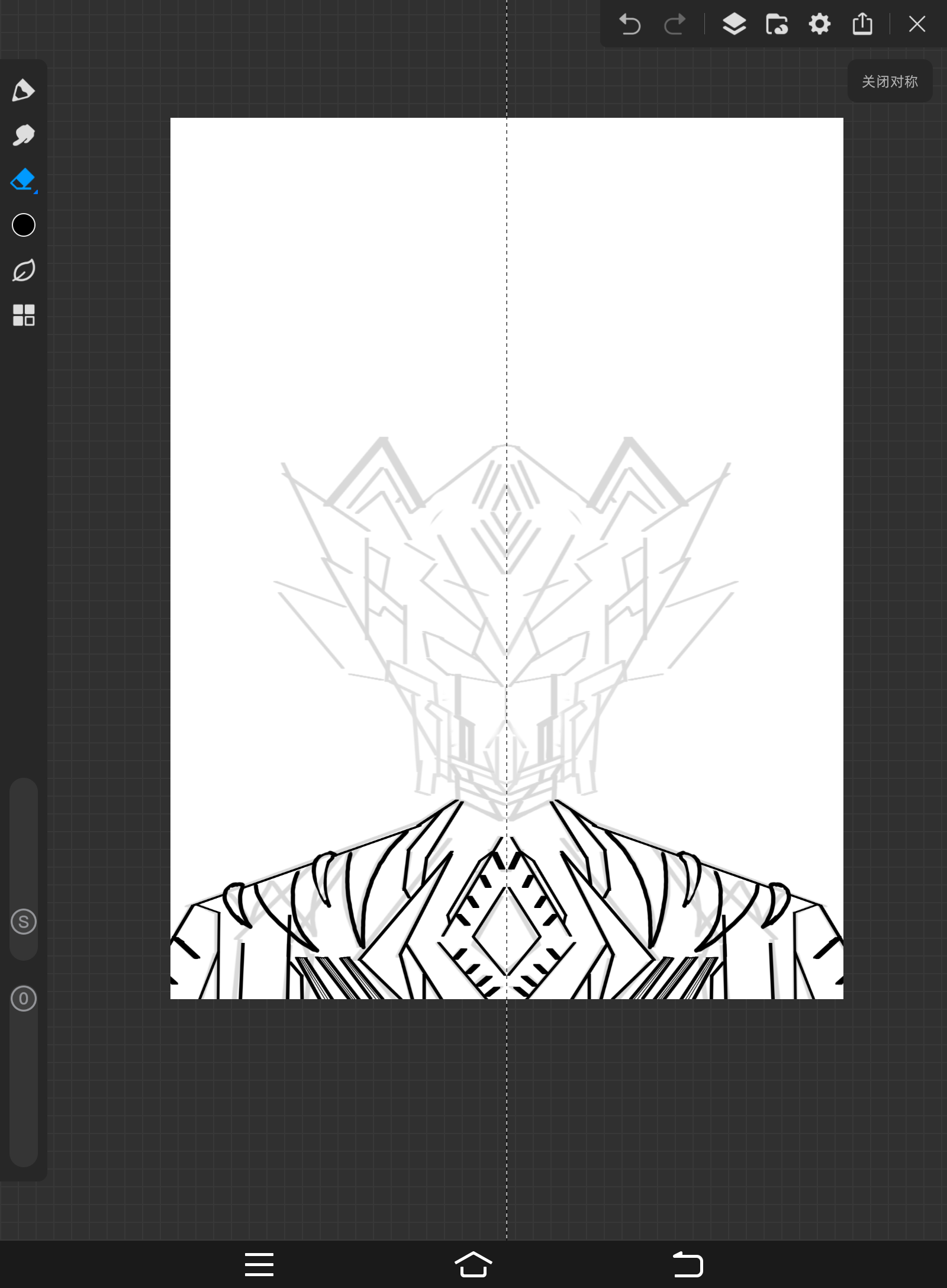Open the gallery folder icon
The height and width of the screenshot is (1288, 947).
pos(777,24)
